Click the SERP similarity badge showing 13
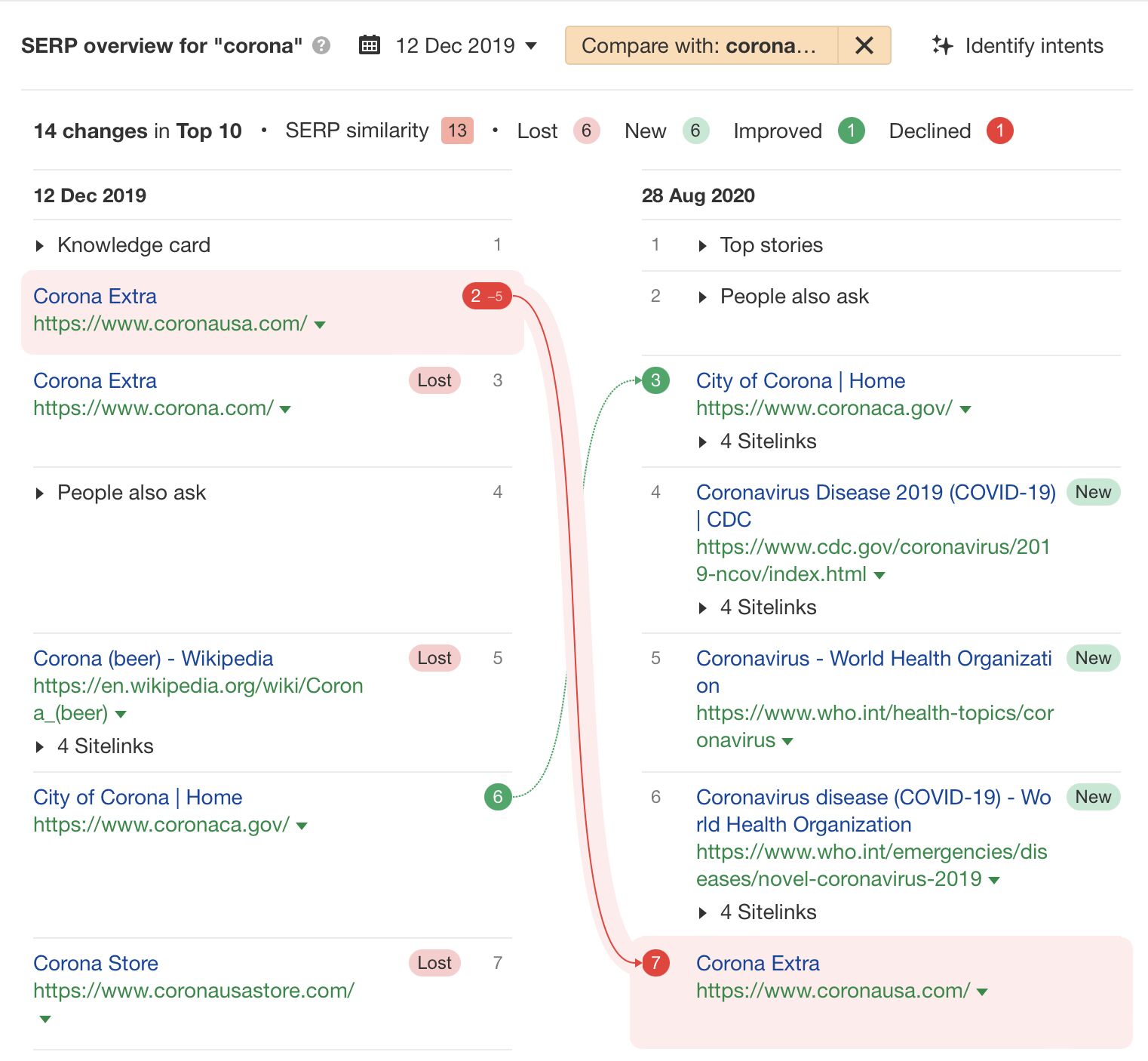This screenshot has width=1148, height=1061. click(x=456, y=131)
